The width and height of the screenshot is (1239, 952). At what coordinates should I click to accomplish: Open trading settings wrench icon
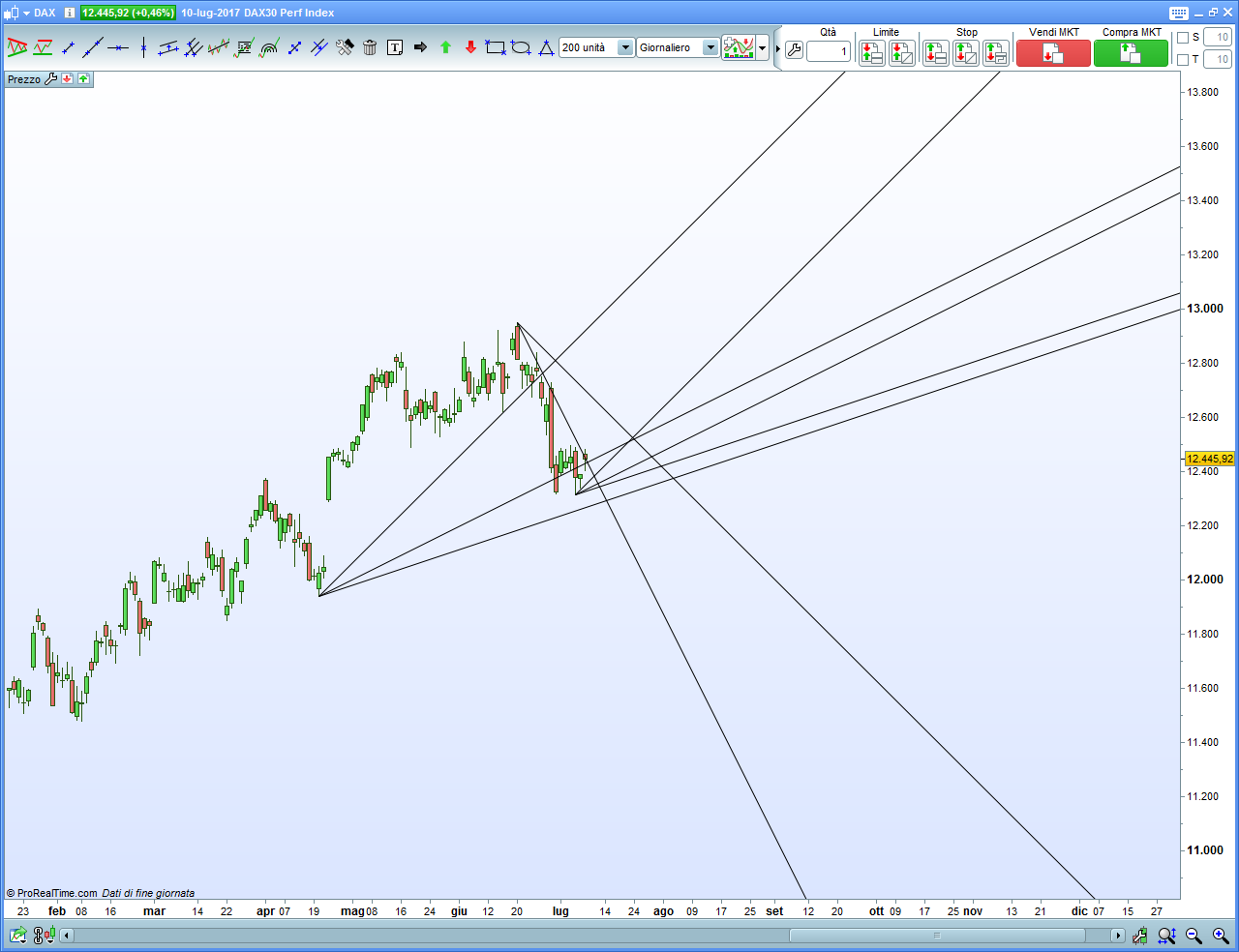pos(794,50)
